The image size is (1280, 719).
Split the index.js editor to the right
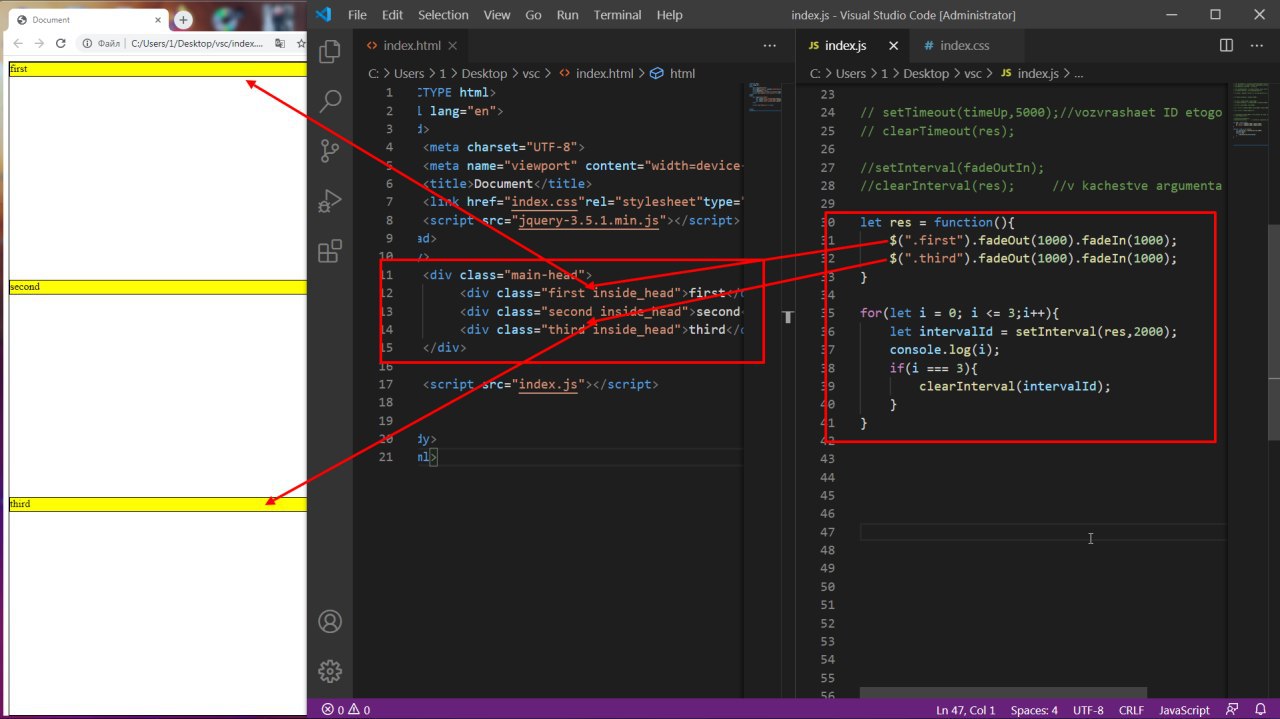point(1226,45)
